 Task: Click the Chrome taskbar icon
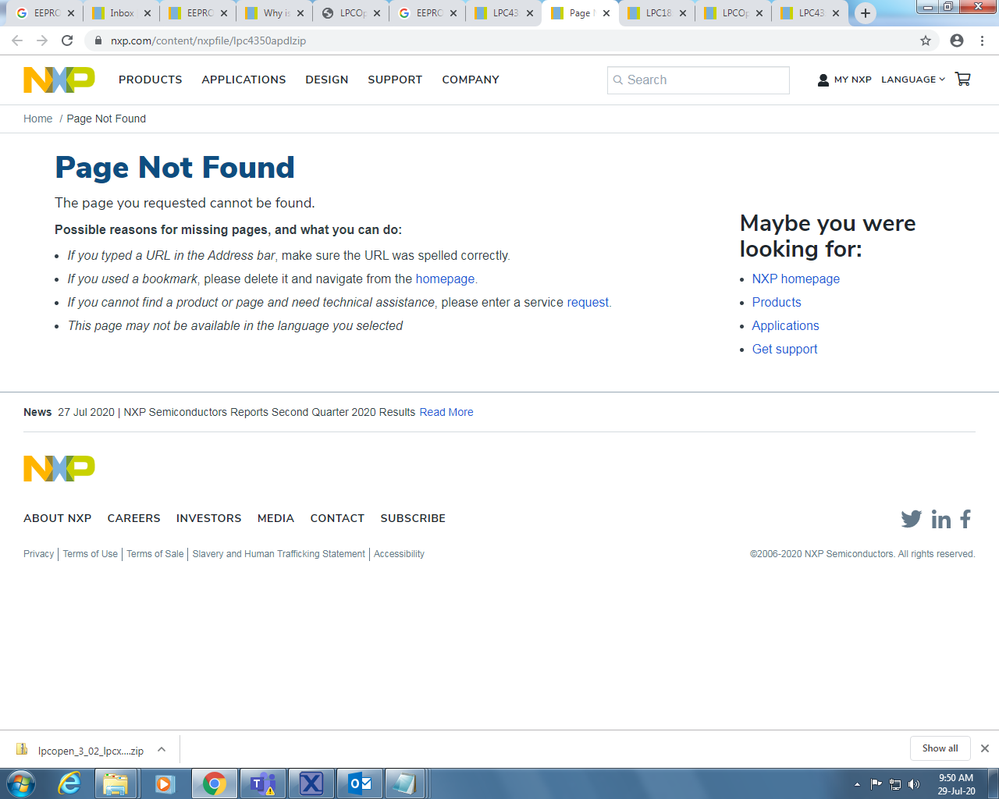[215, 784]
